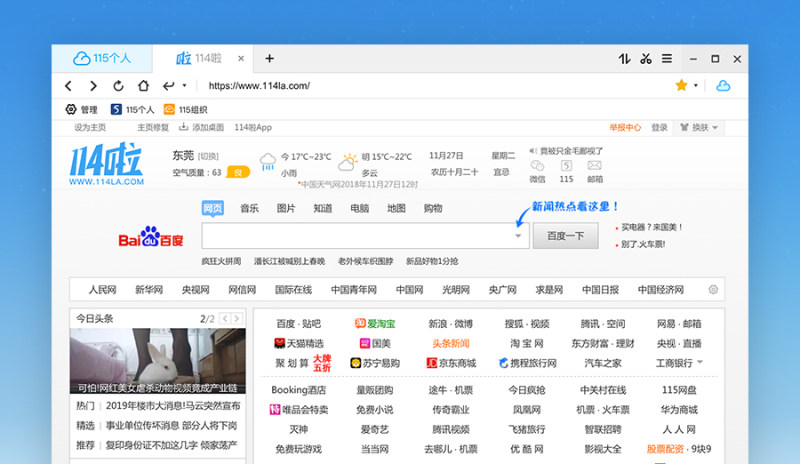Click the 登录 login link
The width and height of the screenshot is (800, 464).
[659, 128]
